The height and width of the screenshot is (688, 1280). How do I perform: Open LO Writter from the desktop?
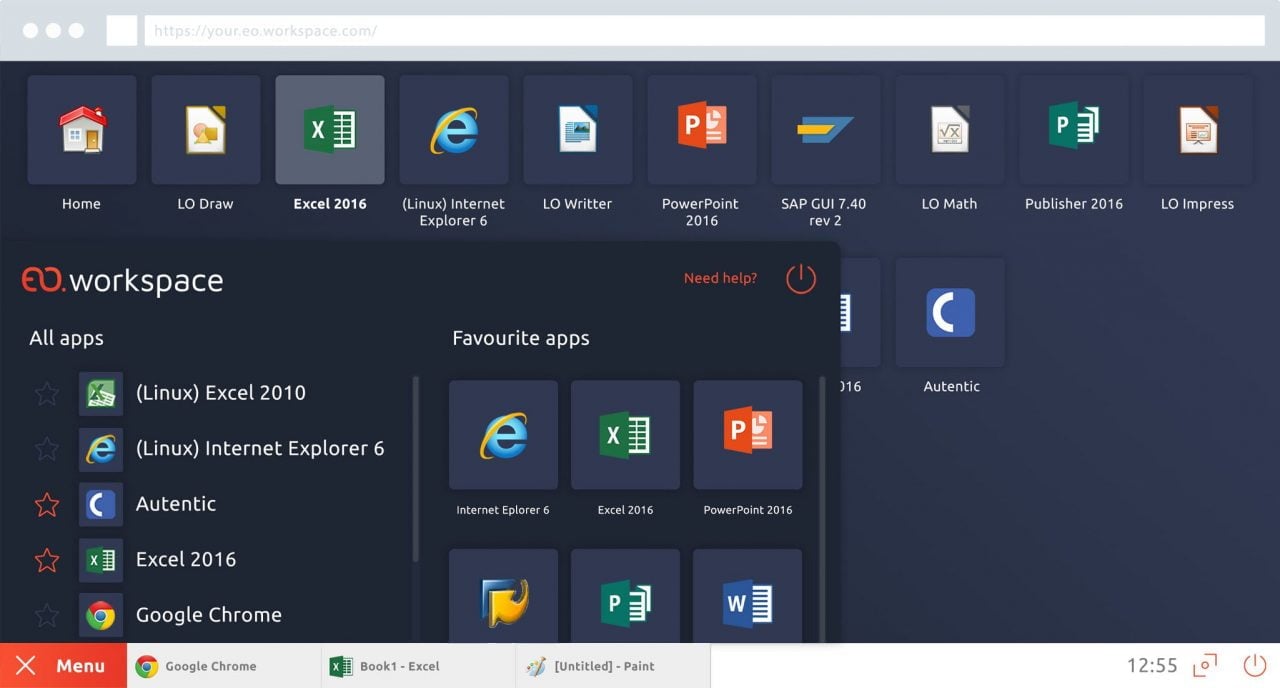click(x=578, y=130)
